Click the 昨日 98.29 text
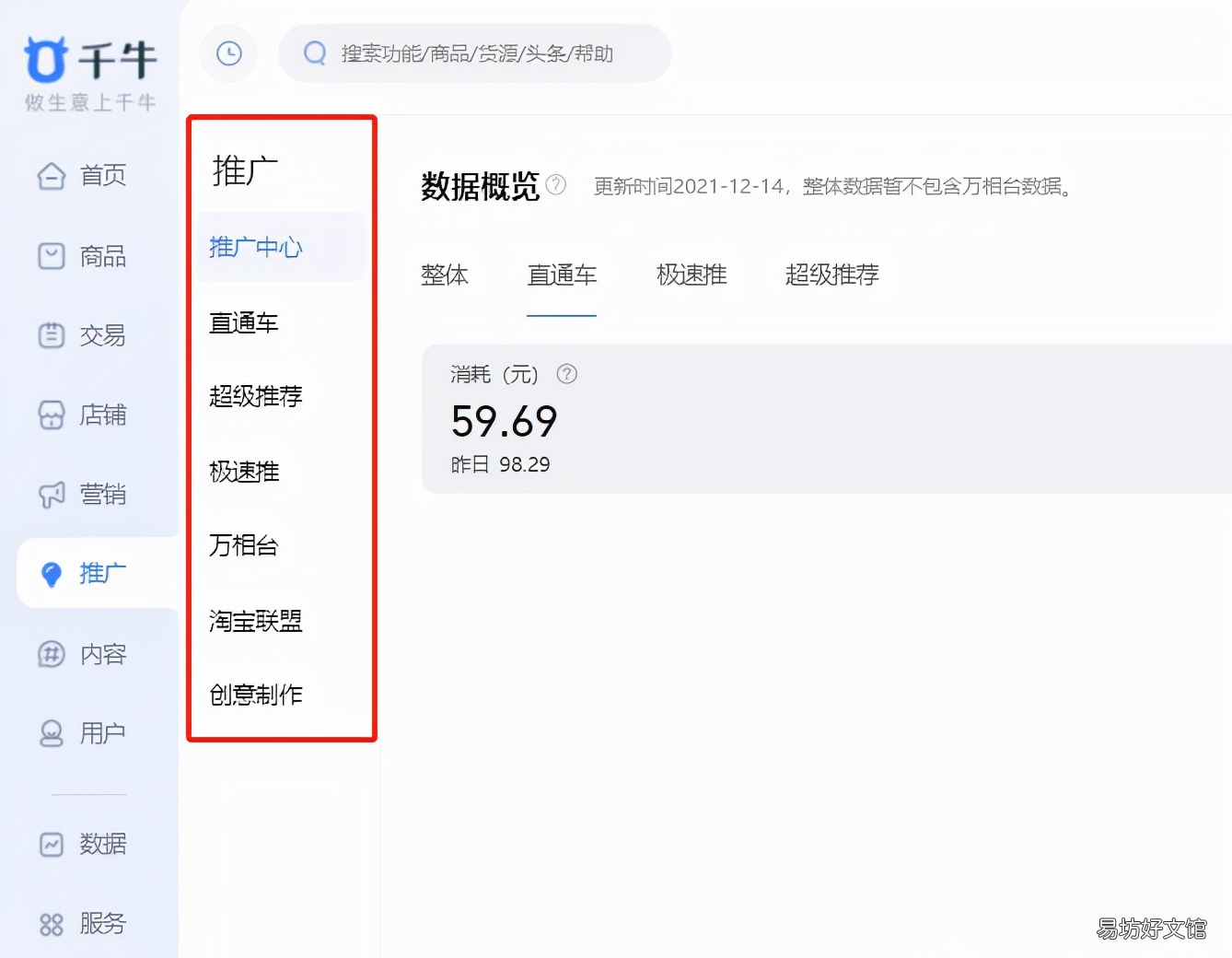Image resolution: width=1232 pixels, height=958 pixels. coord(501,464)
